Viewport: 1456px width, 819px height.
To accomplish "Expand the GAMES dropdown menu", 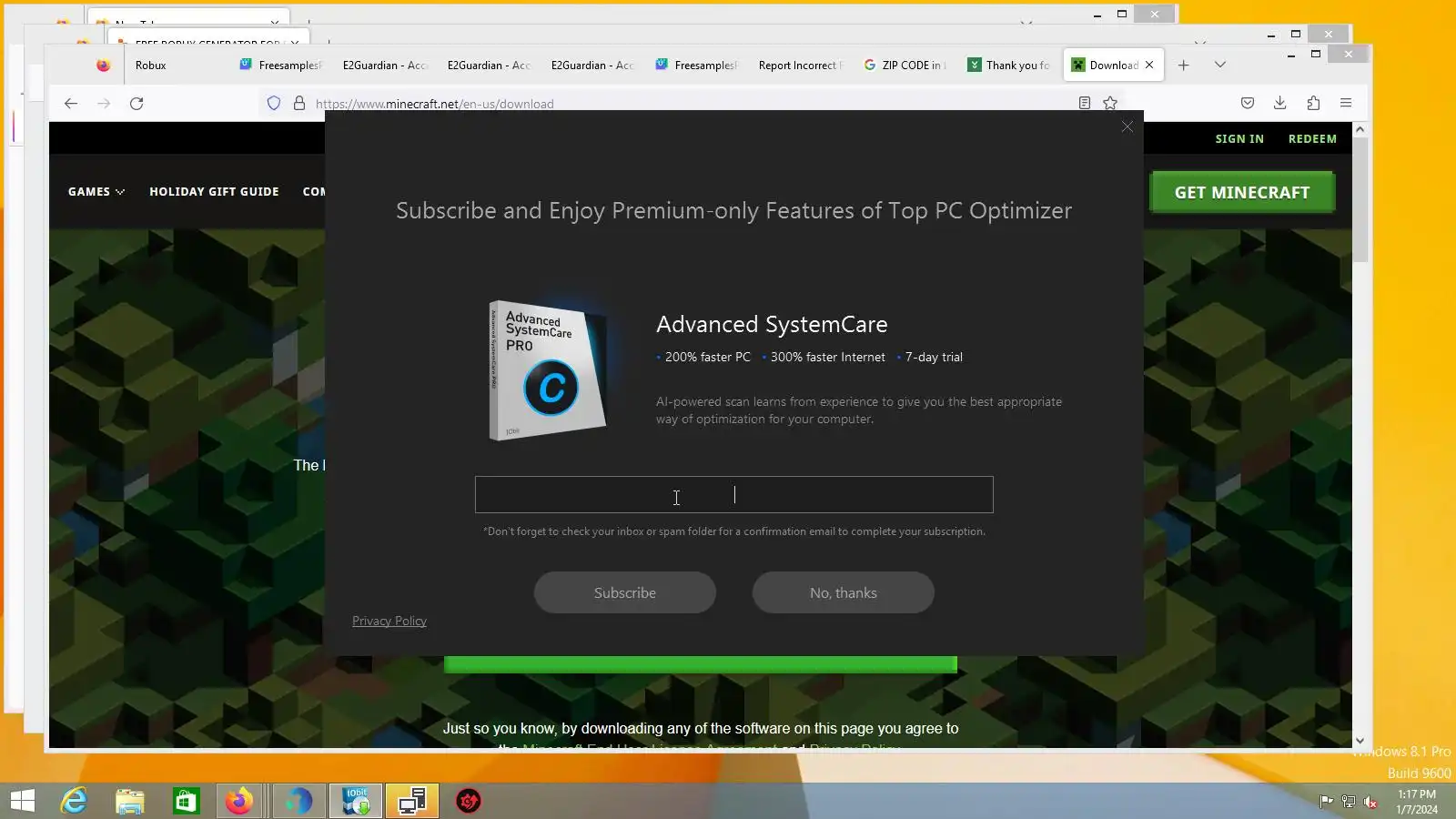I will (x=96, y=191).
